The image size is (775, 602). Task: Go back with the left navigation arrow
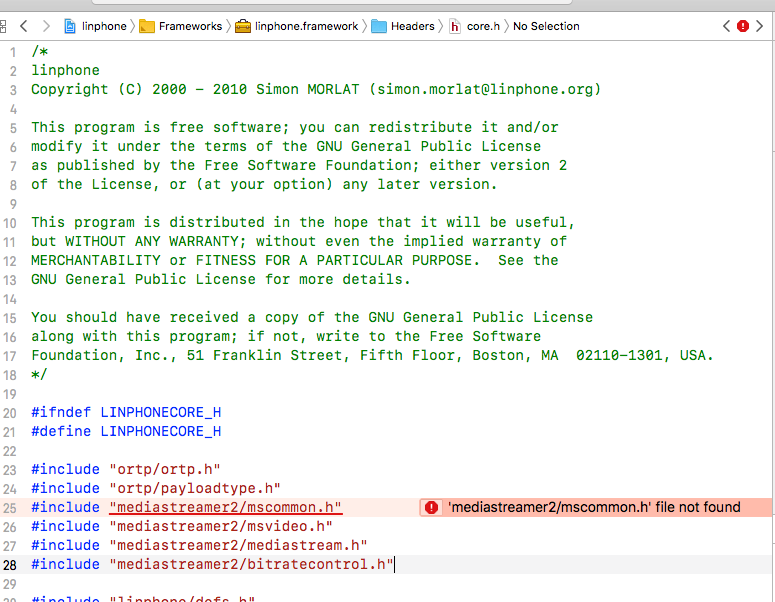point(23,26)
